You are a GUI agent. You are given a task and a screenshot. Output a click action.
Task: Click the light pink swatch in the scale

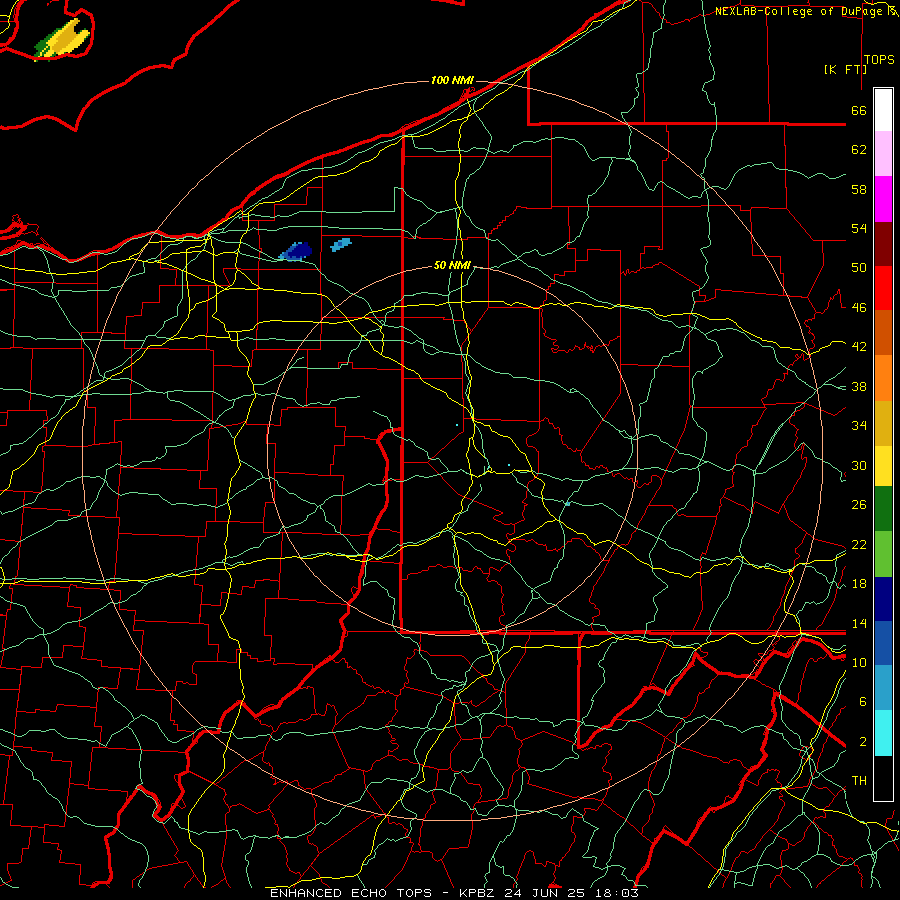click(x=883, y=154)
